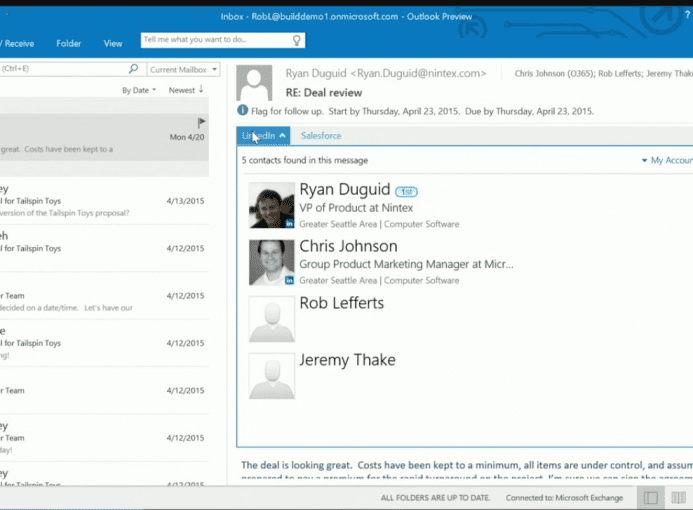Open the Folder ribbon tab

point(69,43)
